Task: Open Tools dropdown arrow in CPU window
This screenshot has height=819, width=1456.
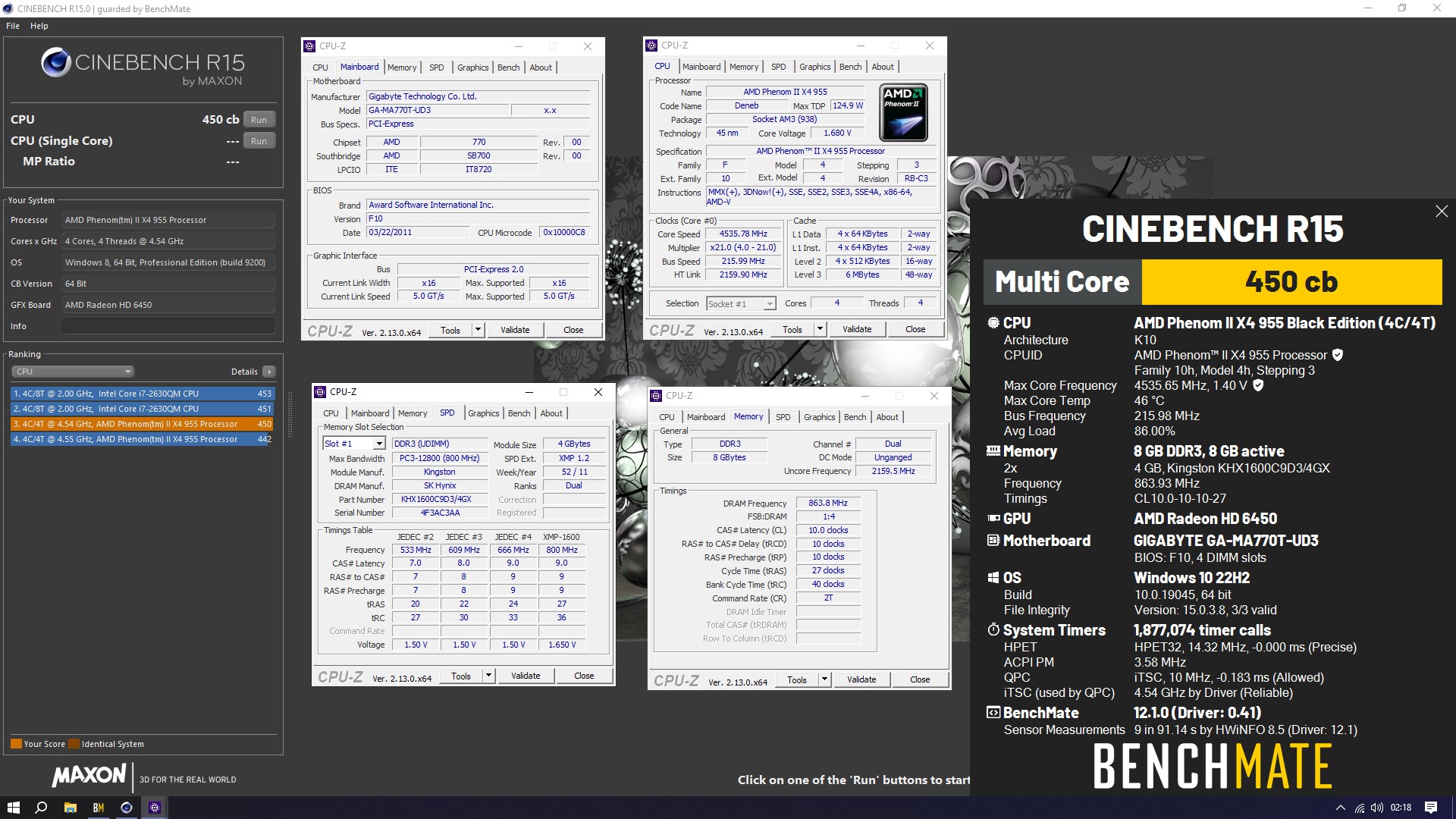Action: coord(820,329)
